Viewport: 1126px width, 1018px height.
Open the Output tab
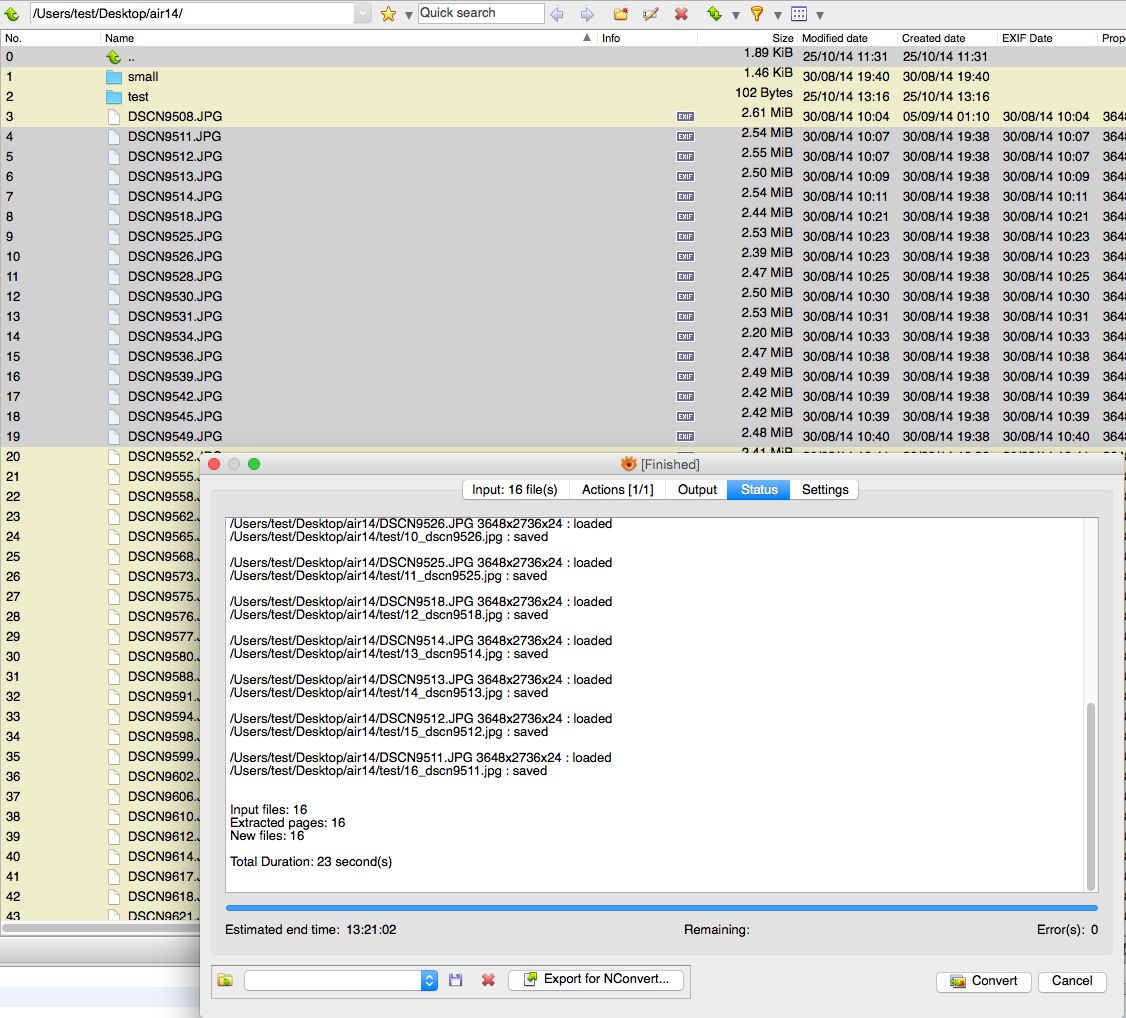click(697, 490)
